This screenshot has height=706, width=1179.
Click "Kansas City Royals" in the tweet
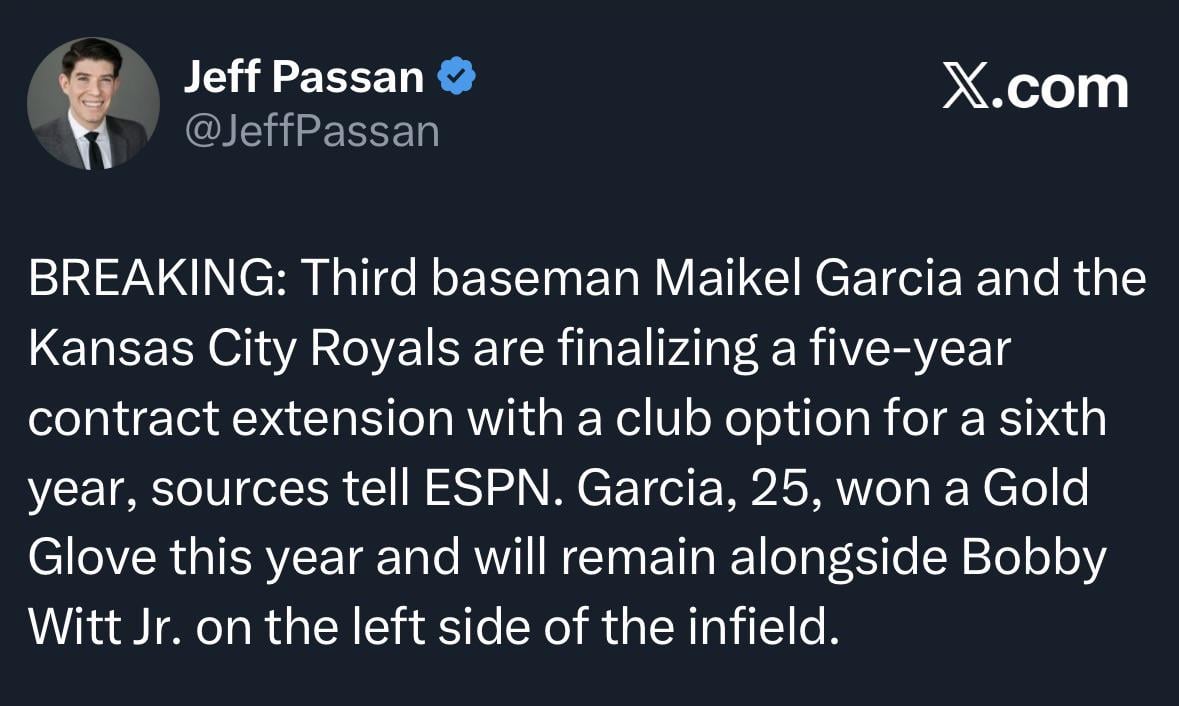[x=245, y=349]
